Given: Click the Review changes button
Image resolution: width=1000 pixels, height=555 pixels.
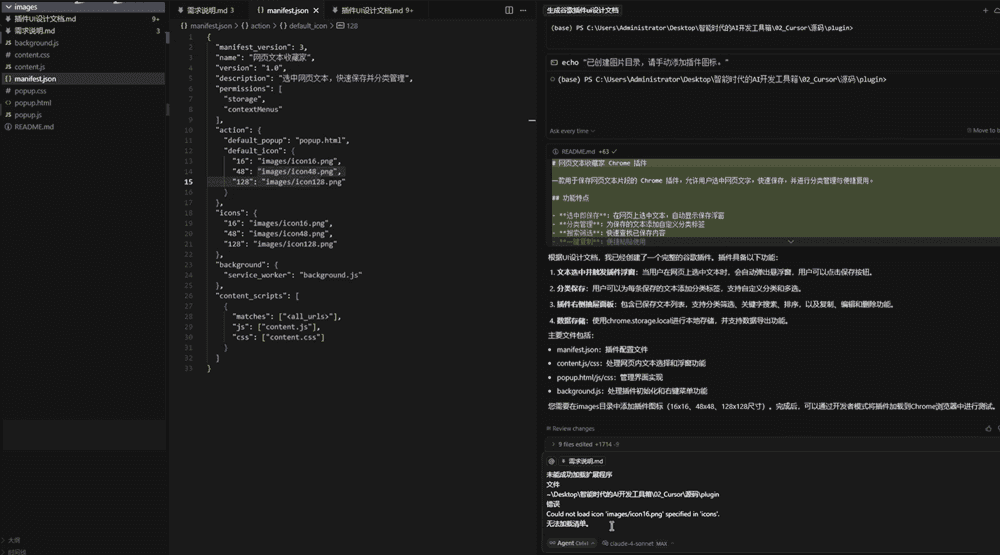Looking at the screenshot, I should pos(573,428).
